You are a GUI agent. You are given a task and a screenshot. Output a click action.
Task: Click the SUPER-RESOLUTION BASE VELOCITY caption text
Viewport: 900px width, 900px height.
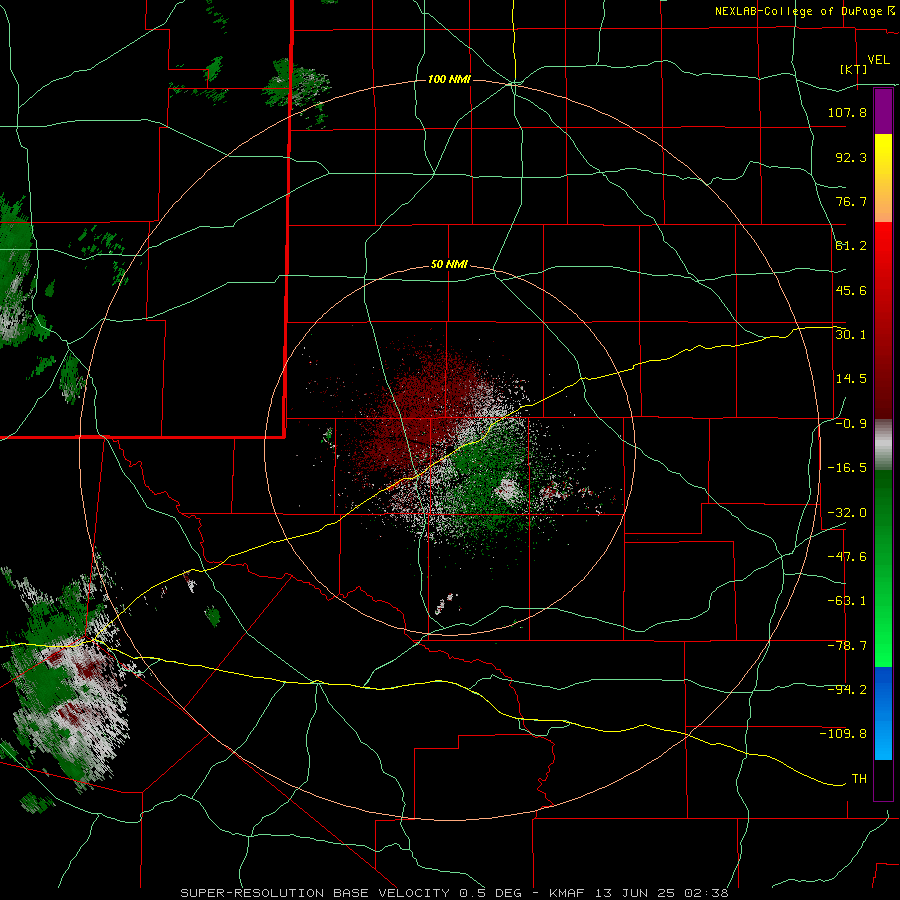[315, 893]
